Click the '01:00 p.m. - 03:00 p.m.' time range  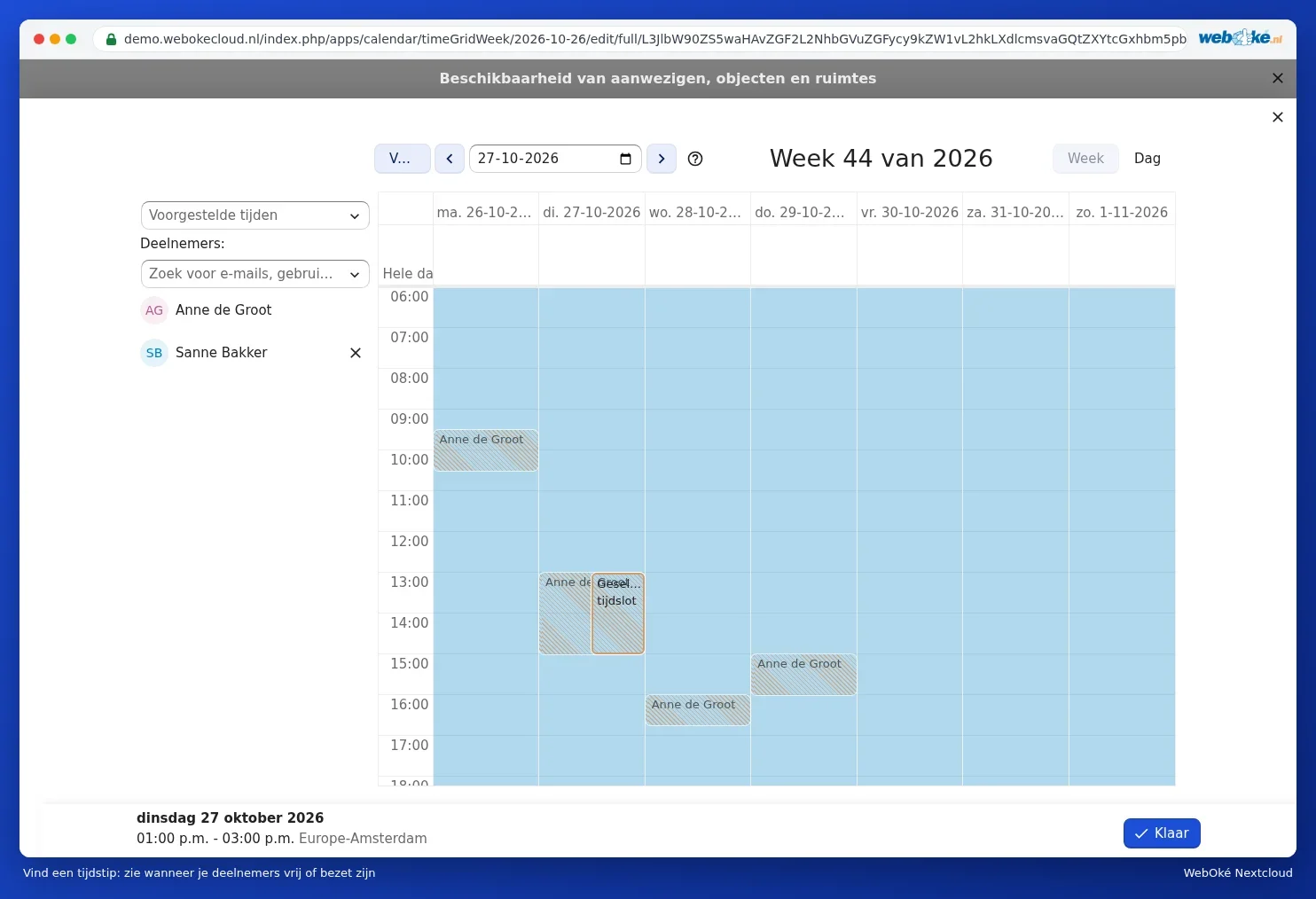pos(215,839)
